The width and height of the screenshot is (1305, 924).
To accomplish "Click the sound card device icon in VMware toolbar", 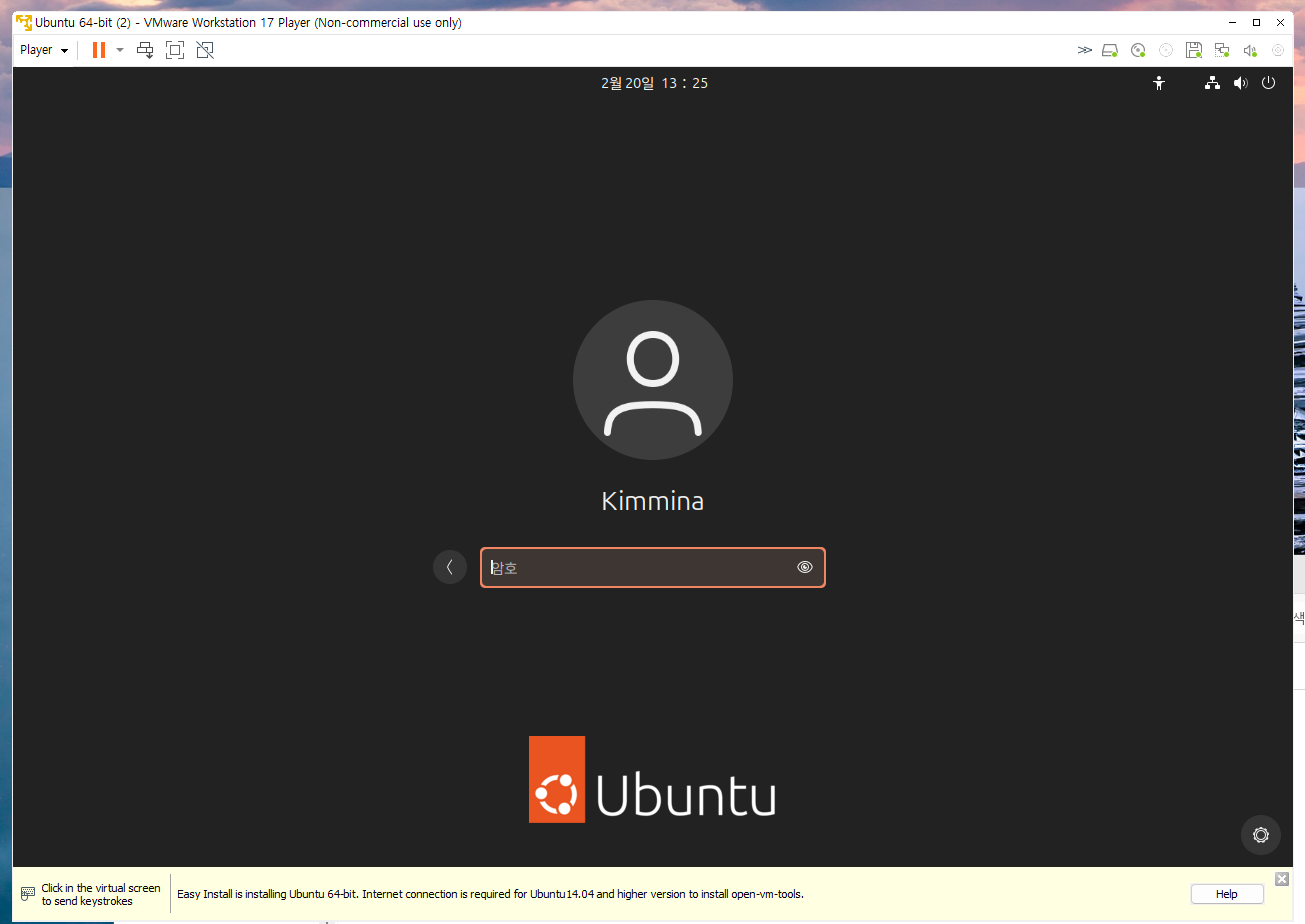I will point(1250,50).
